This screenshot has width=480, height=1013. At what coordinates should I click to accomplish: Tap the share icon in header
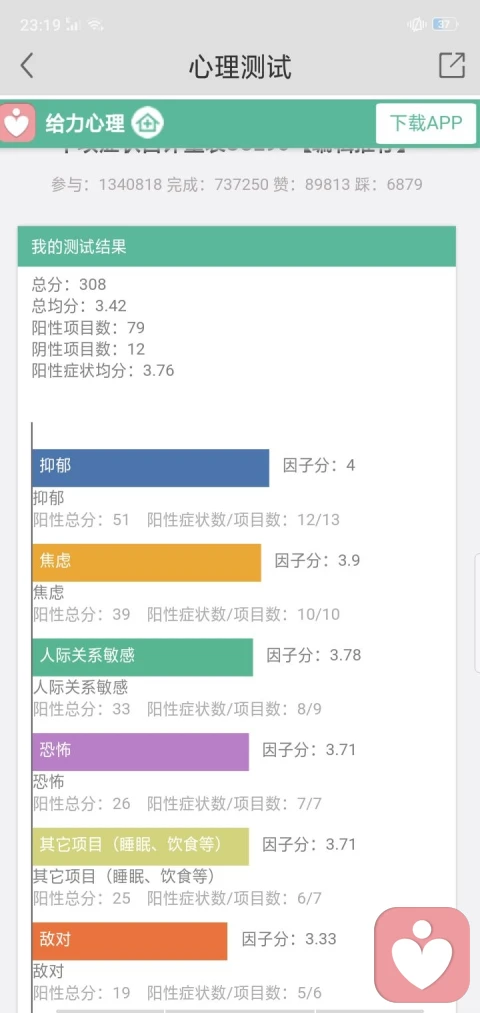pyautogui.click(x=452, y=65)
